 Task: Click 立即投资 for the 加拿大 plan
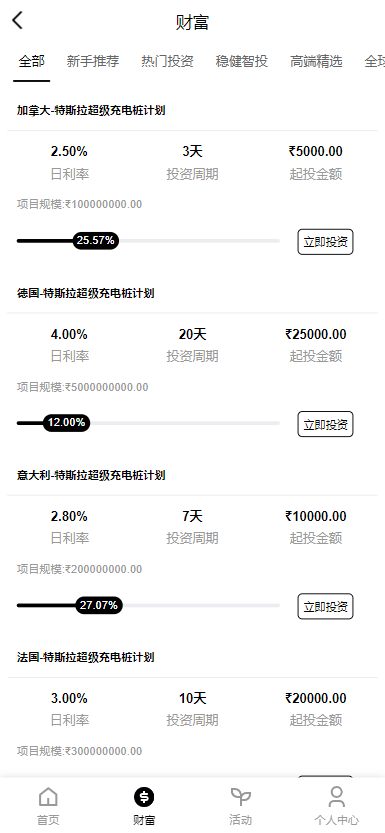326,242
